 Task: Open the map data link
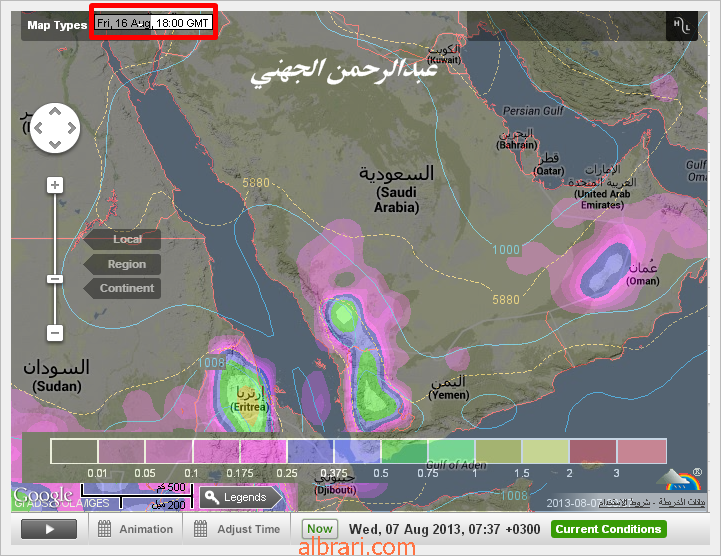point(682,502)
